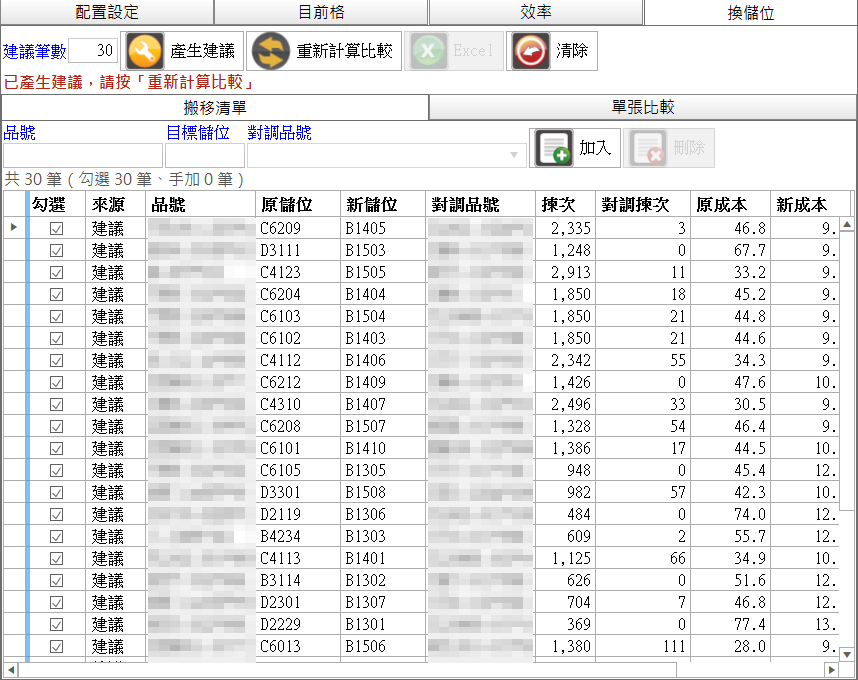Click the 原儲位 column header
The image size is (858, 680).
click(298, 205)
